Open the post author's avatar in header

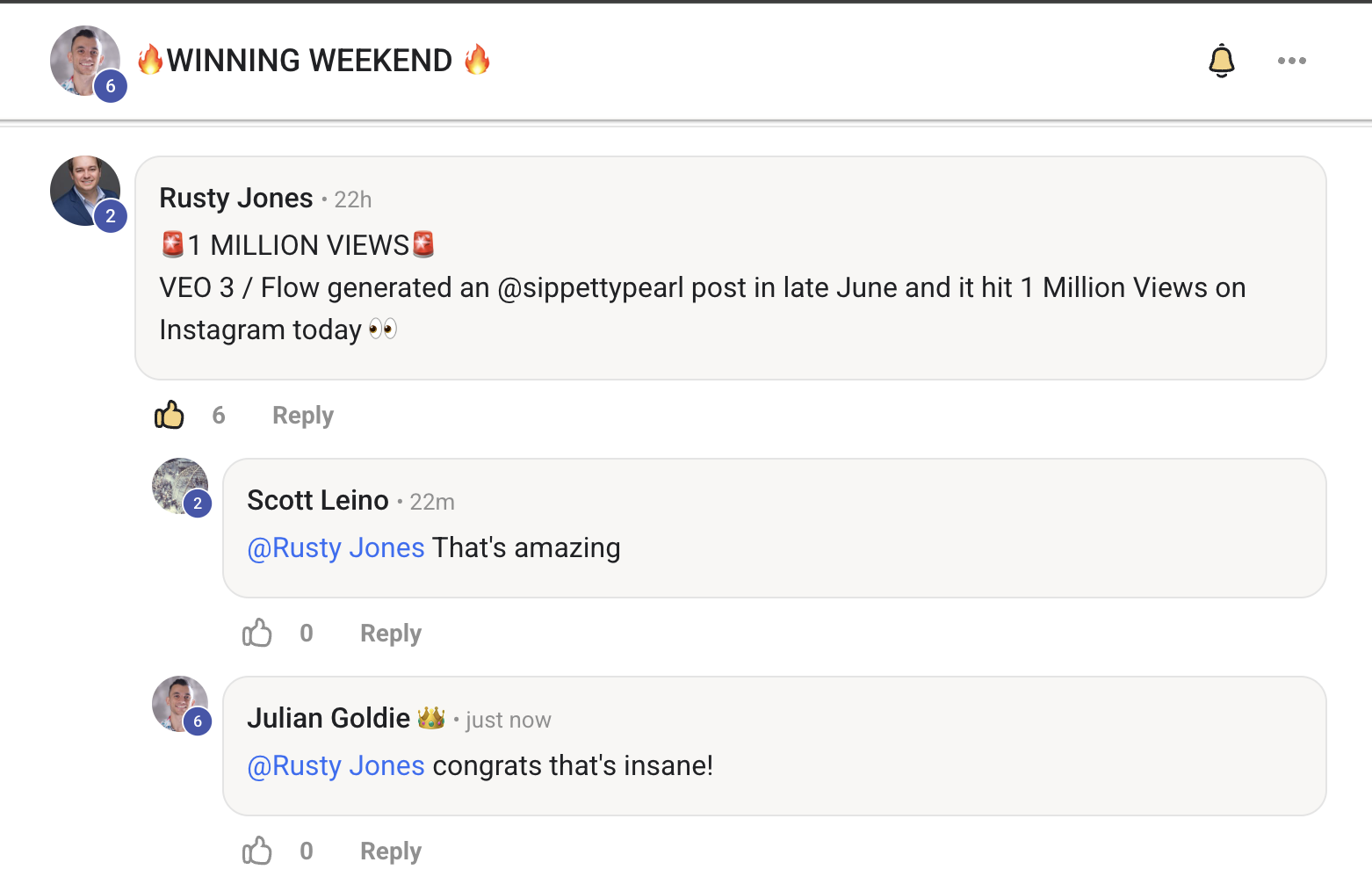click(x=85, y=61)
